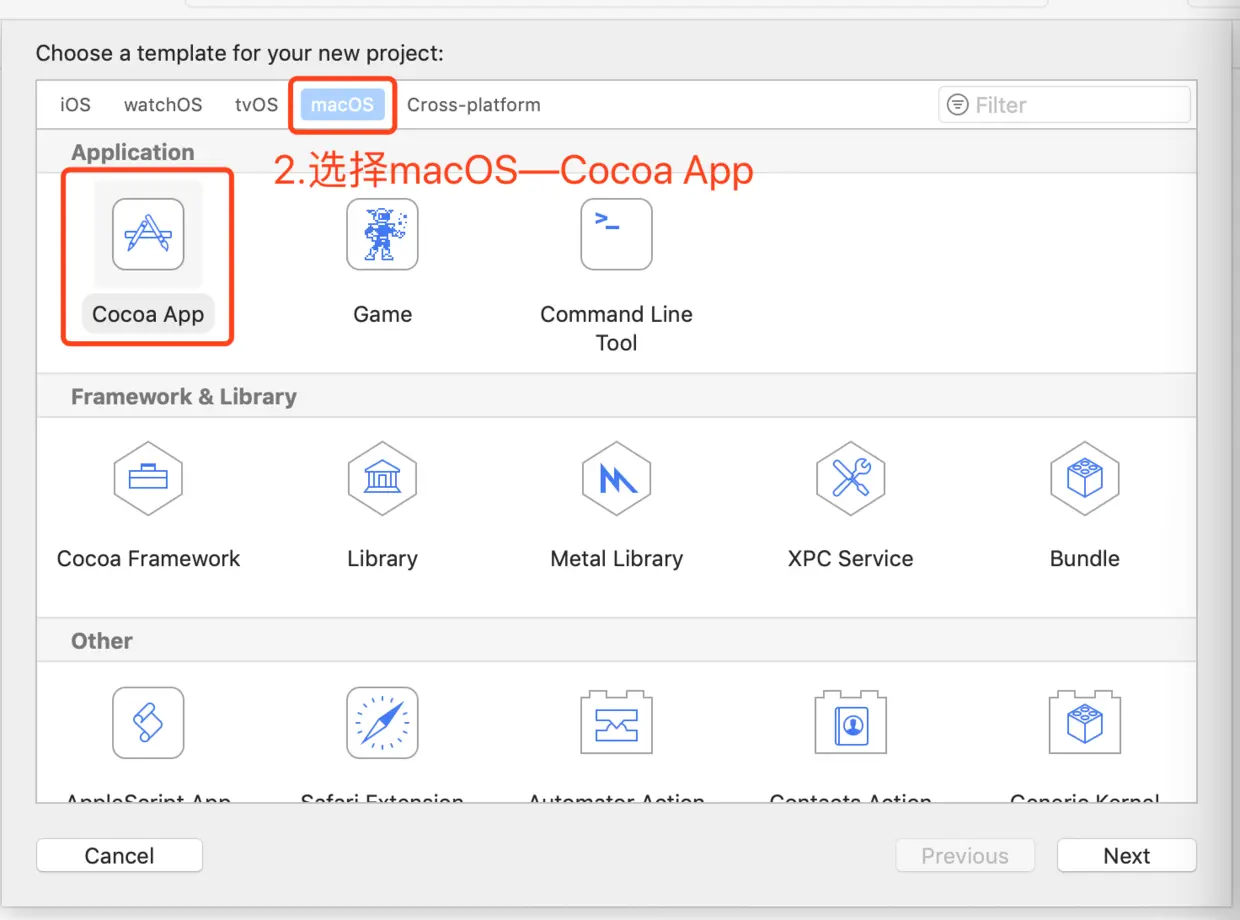This screenshot has width=1240, height=920.
Task: Open the tvOS platform tab
Action: pos(256,105)
